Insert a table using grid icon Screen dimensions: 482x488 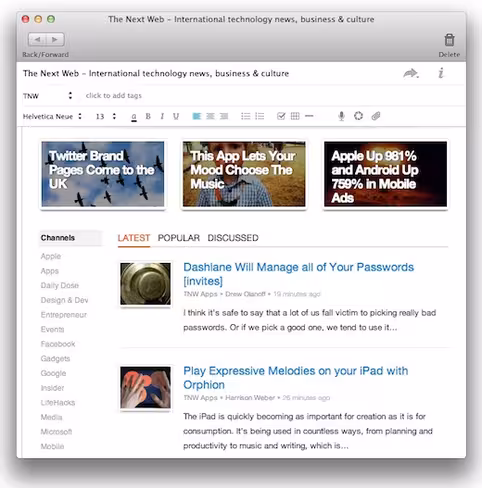[295, 116]
